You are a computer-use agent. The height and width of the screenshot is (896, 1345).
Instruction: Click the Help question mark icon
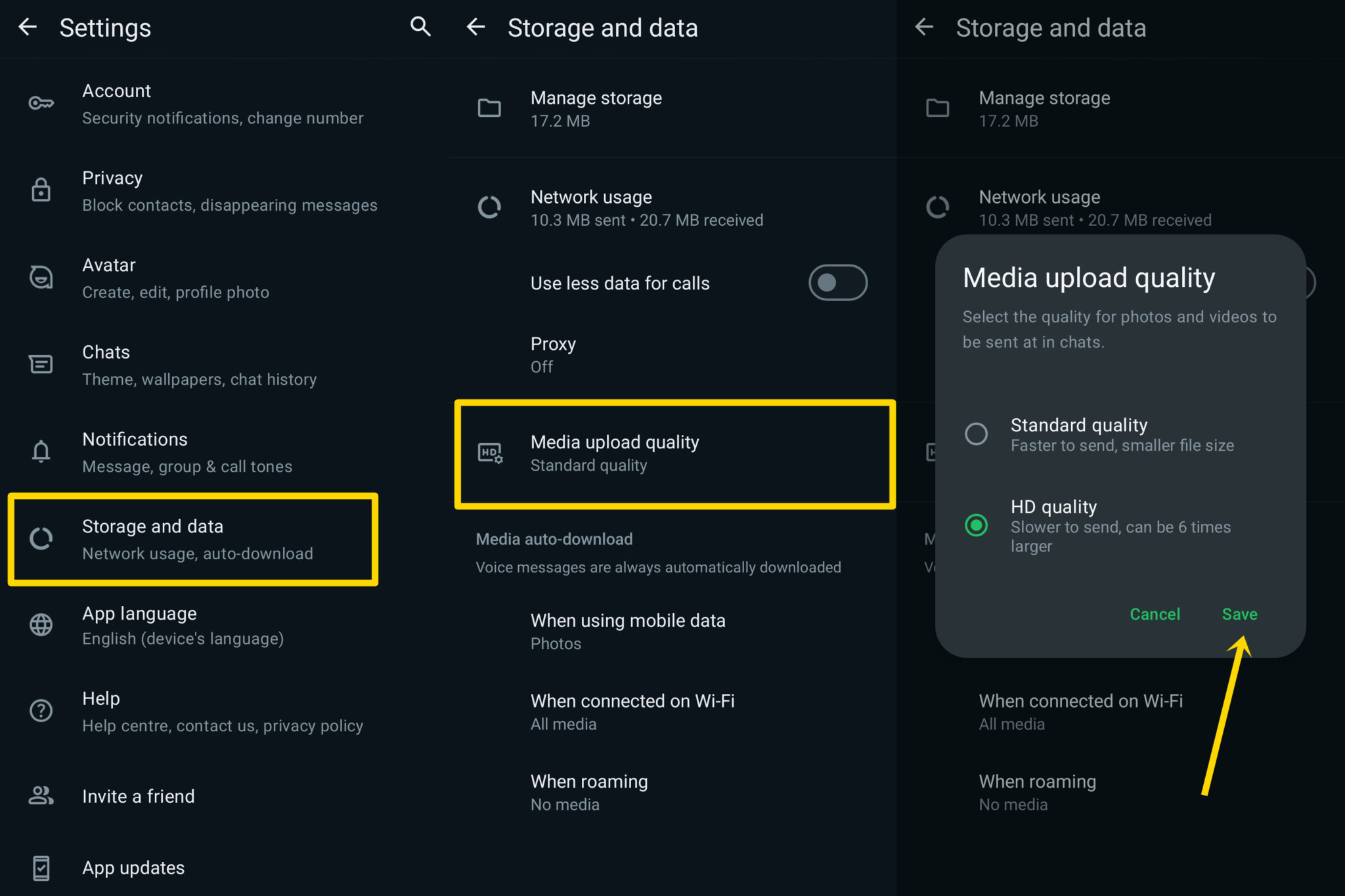pyautogui.click(x=41, y=711)
